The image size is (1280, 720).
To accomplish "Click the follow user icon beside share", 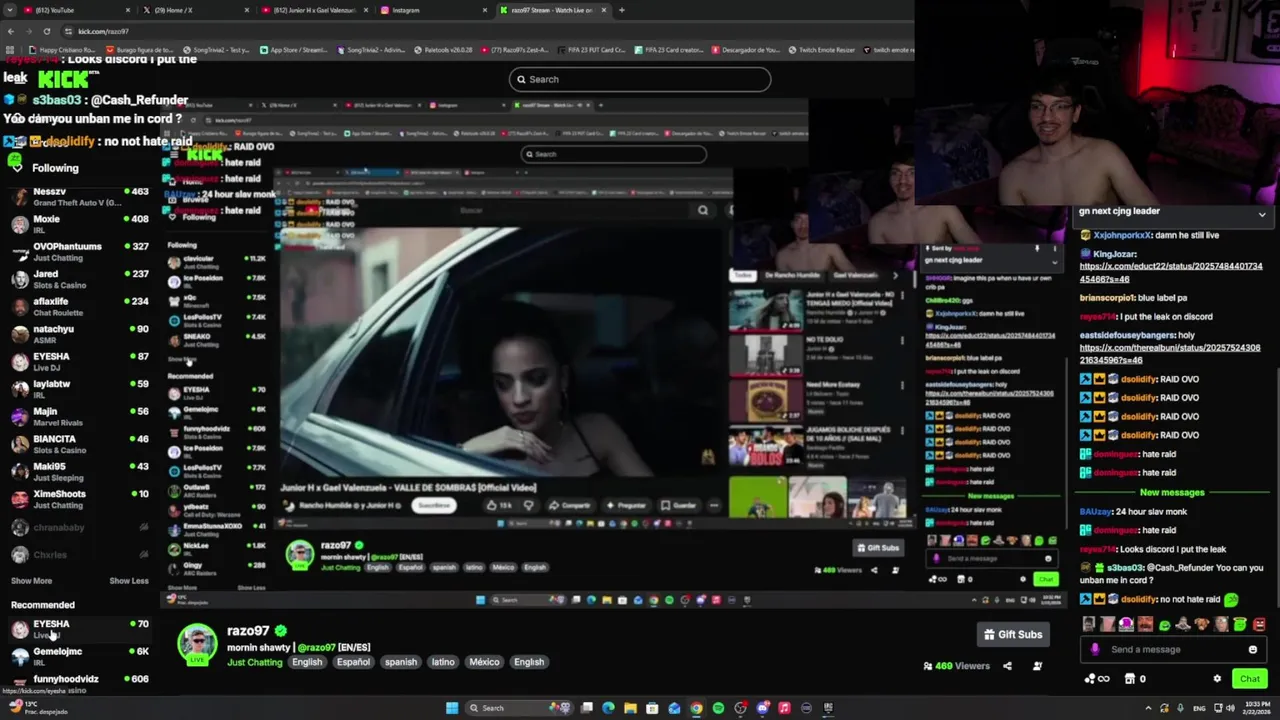I will (x=1037, y=666).
